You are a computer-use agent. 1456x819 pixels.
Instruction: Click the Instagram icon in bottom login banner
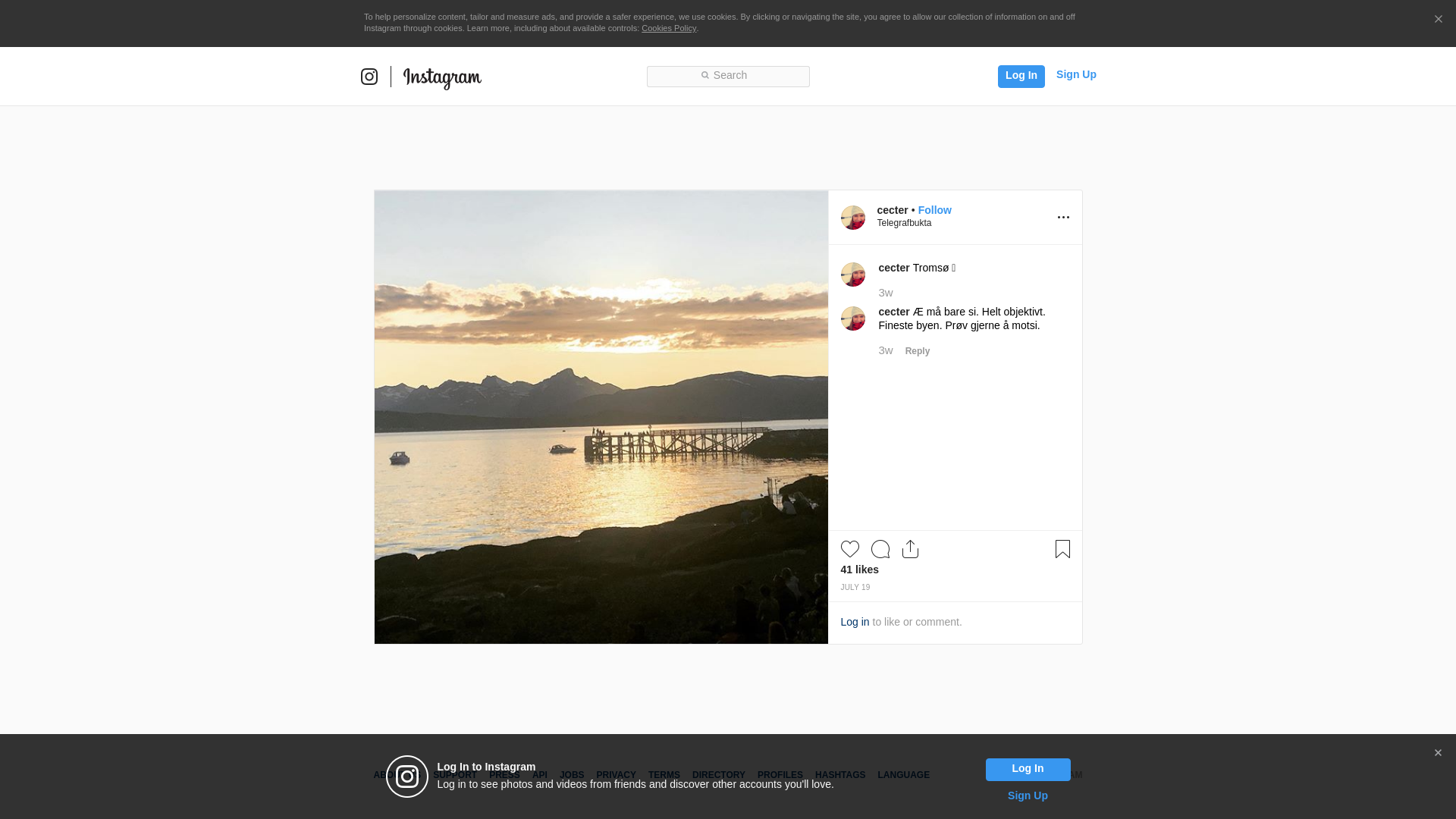407,777
